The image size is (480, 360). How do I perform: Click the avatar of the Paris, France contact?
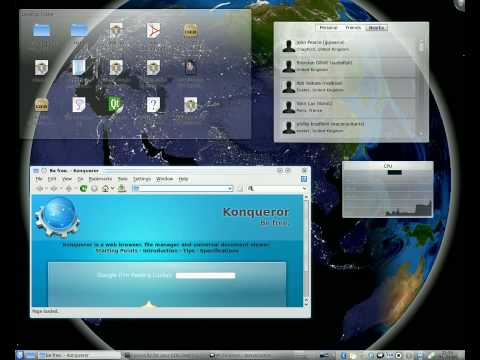289,107
